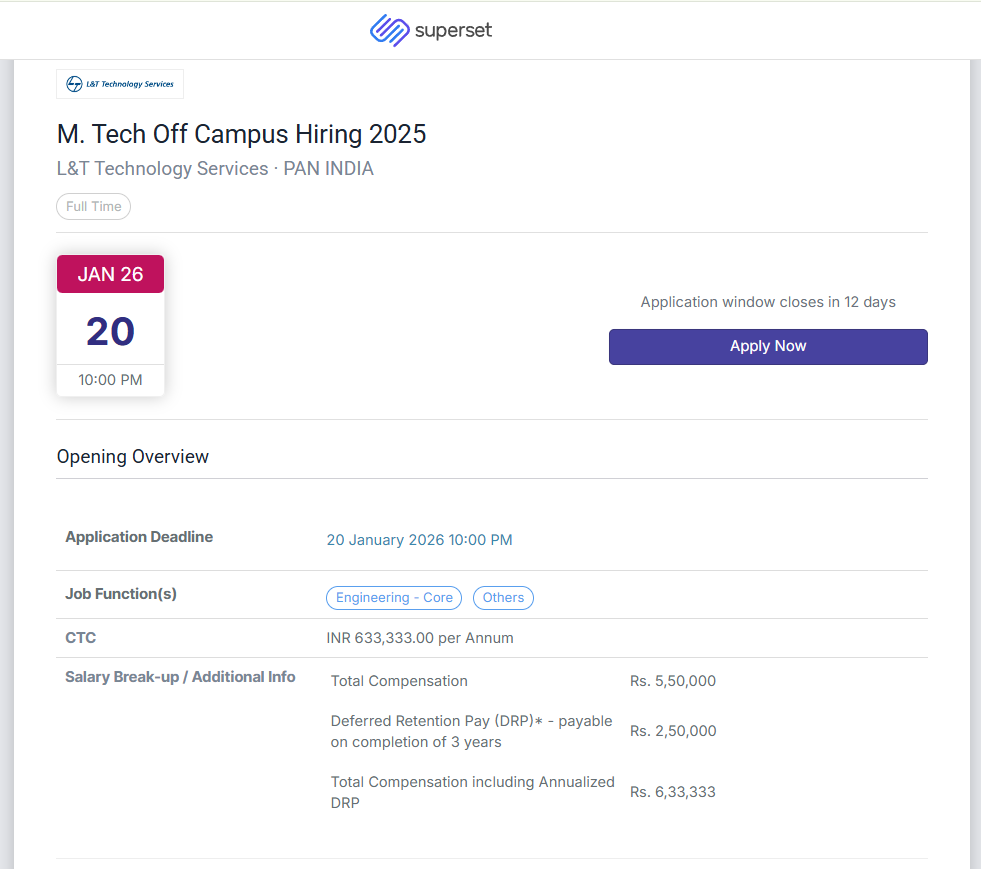The image size is (981, 869).
Task: Click the superset wordmark text in the header
Action: pyautogui.click(x=453, y=30)
